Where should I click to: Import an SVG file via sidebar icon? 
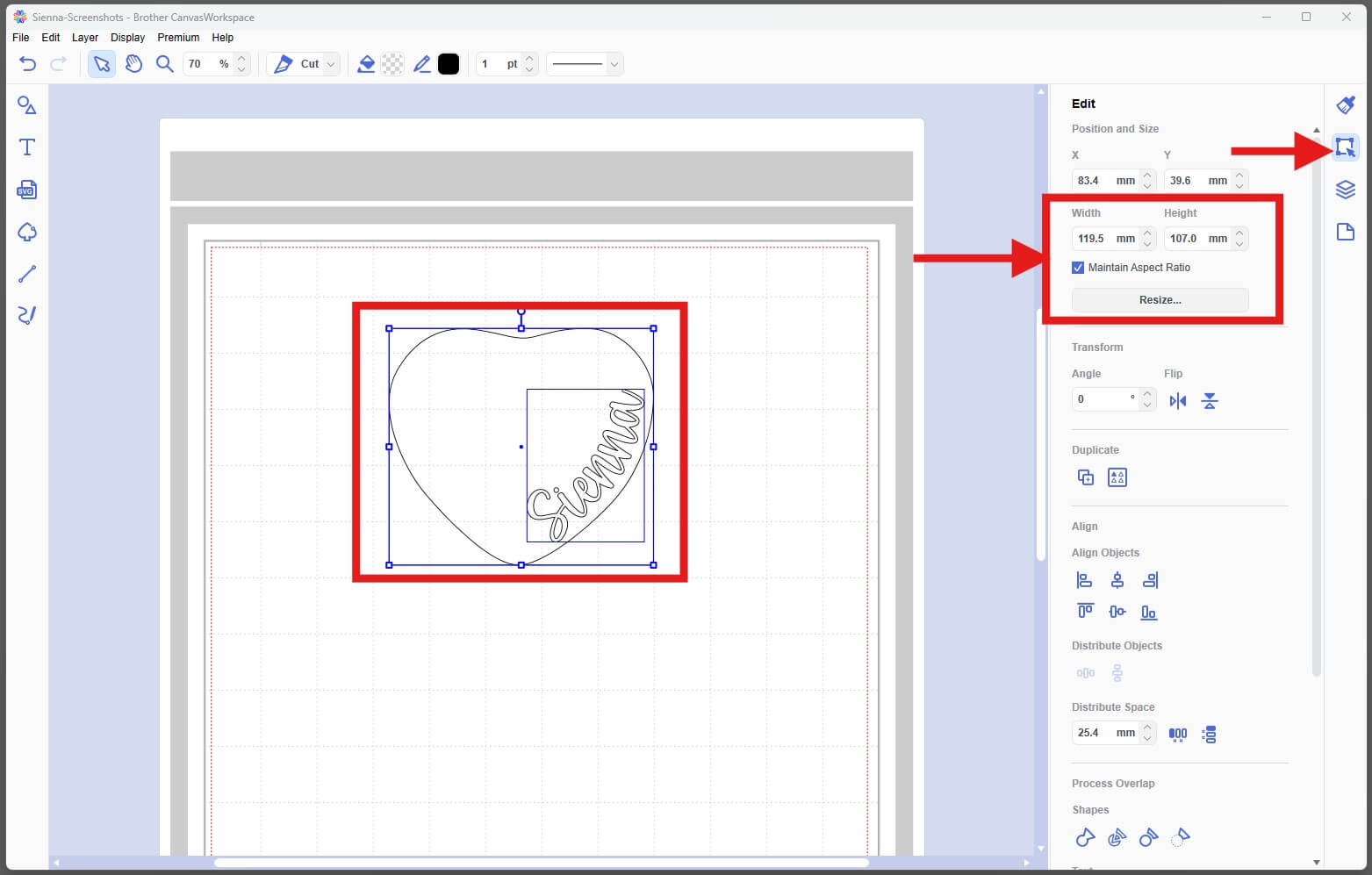(27, 190)
